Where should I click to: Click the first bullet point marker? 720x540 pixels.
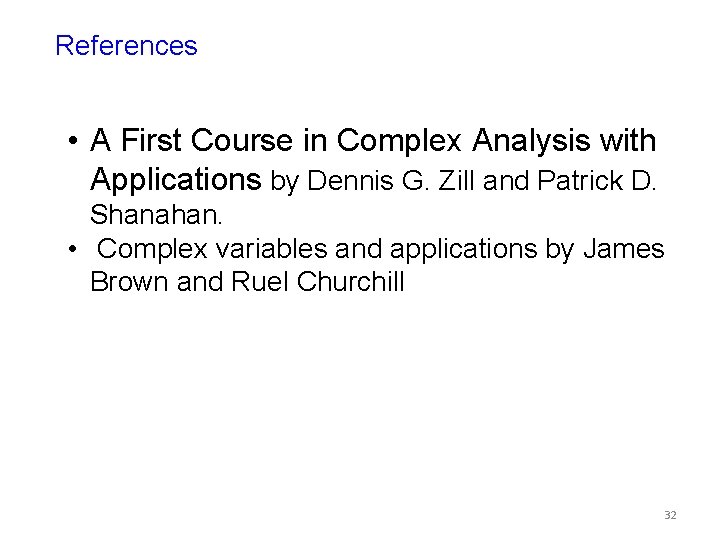coord(74,142)
